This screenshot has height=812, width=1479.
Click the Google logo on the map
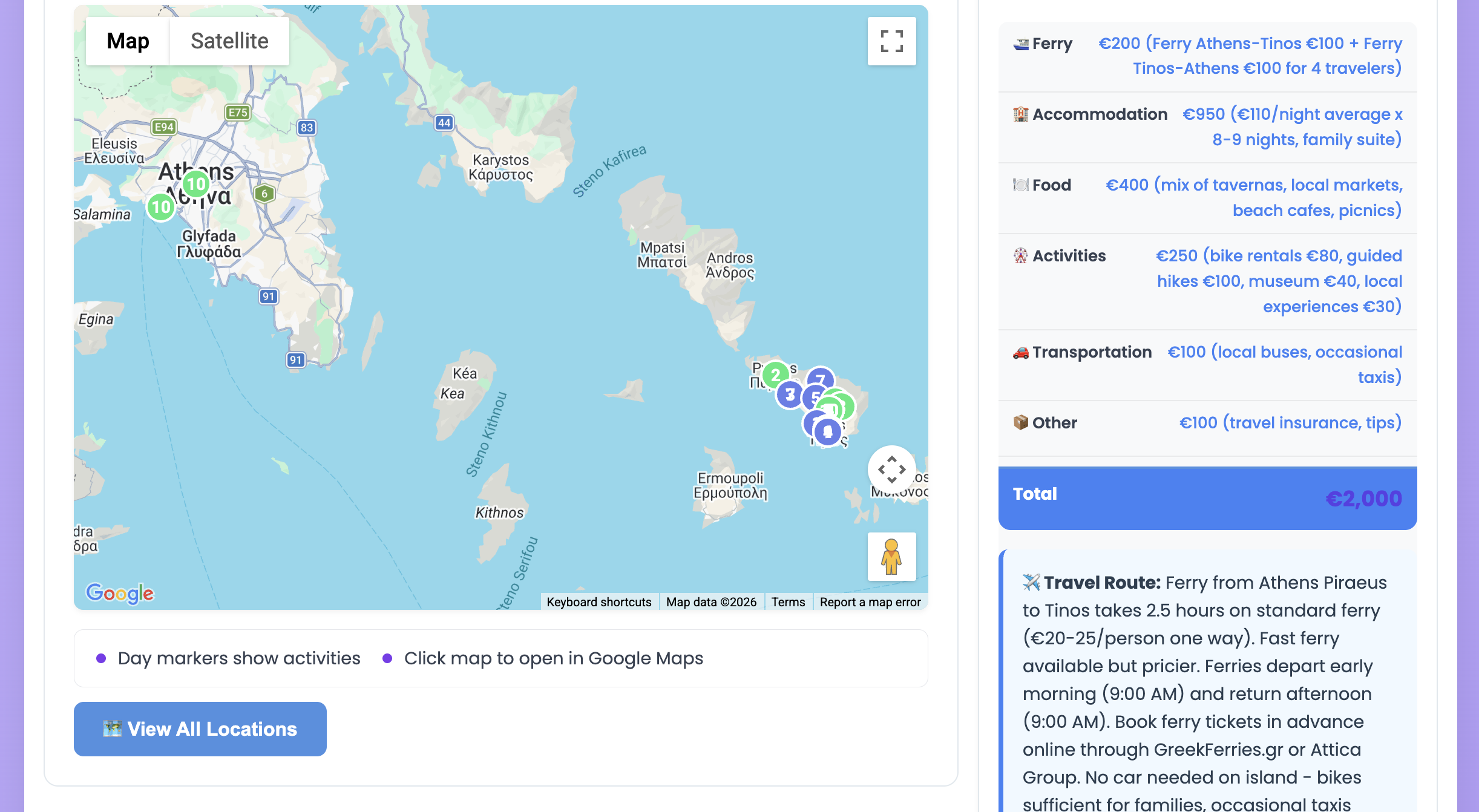120,593
